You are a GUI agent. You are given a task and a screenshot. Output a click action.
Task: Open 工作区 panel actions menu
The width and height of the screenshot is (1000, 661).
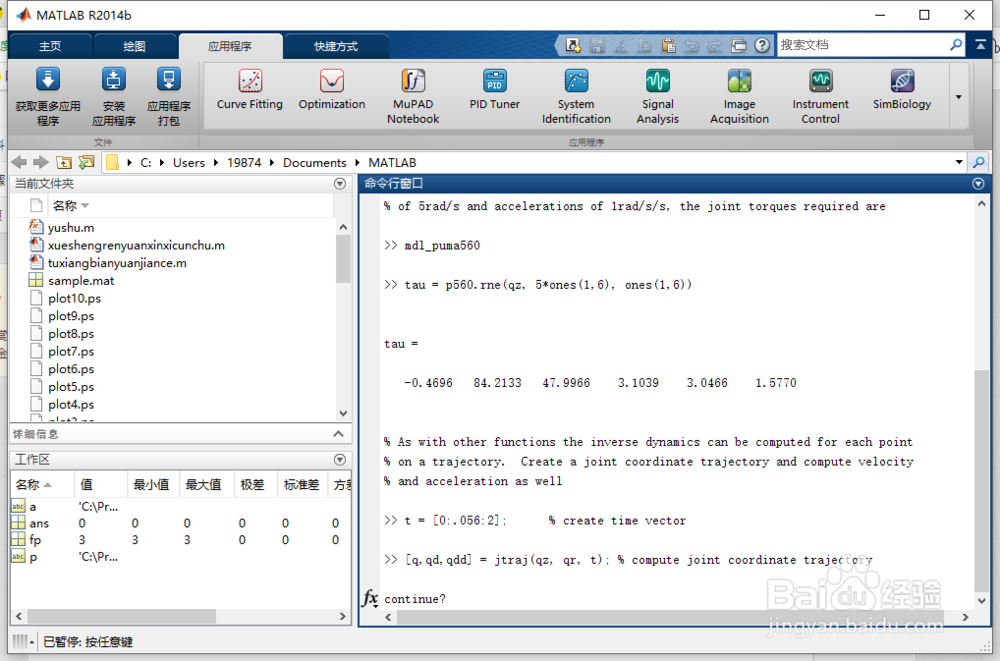click(340, 459)
